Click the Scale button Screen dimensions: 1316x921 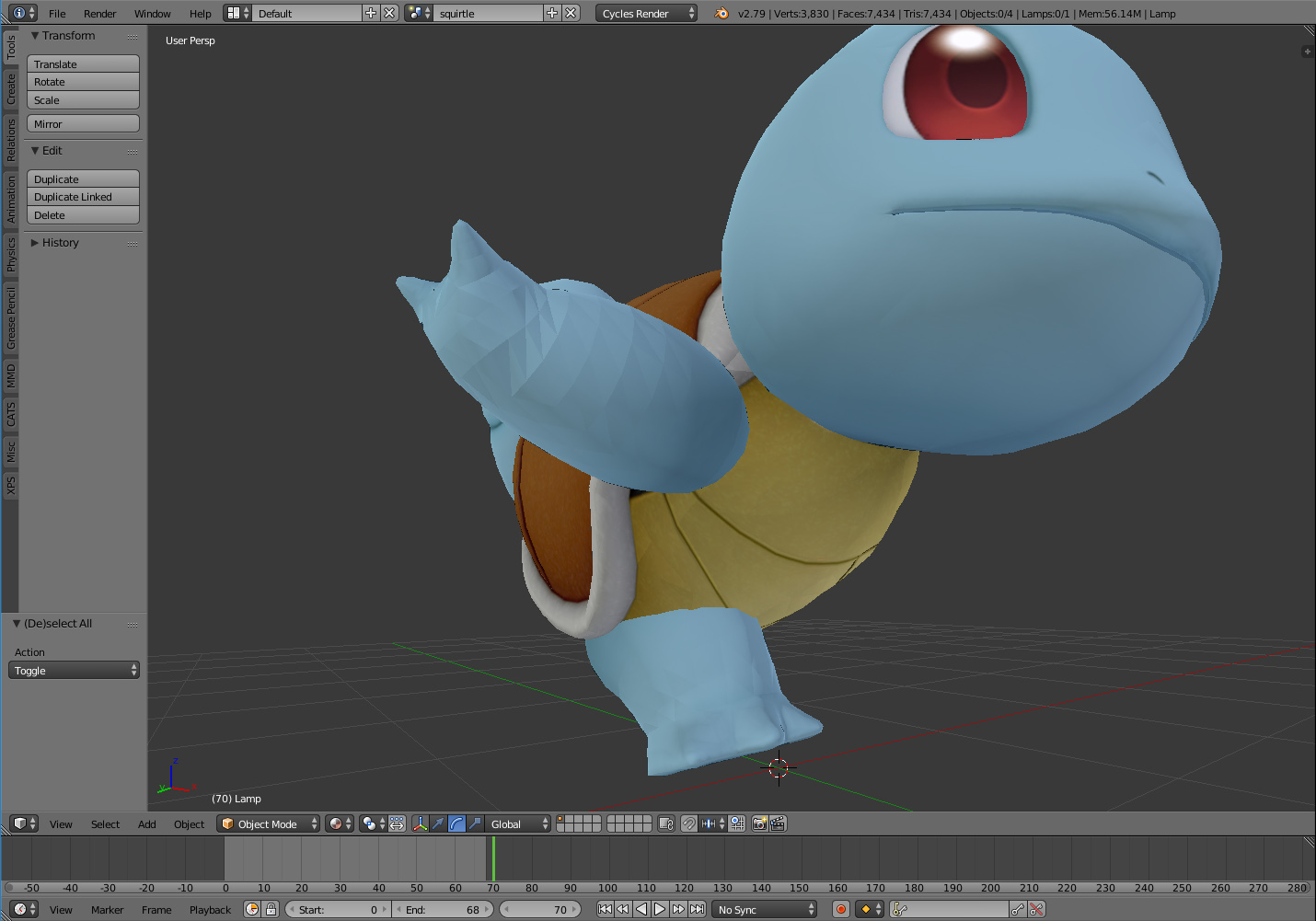(x=83, y=99)
